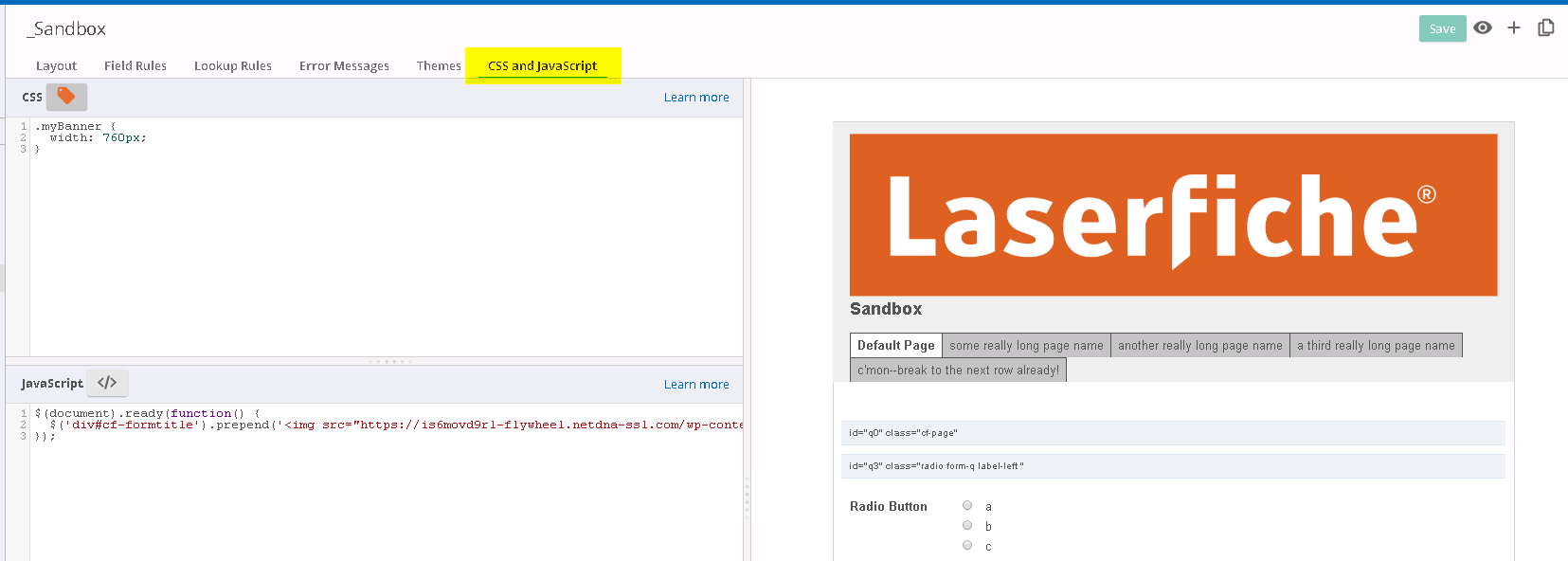
Task: Click the Sandbox heading in the preview
Action: point(886,309)
